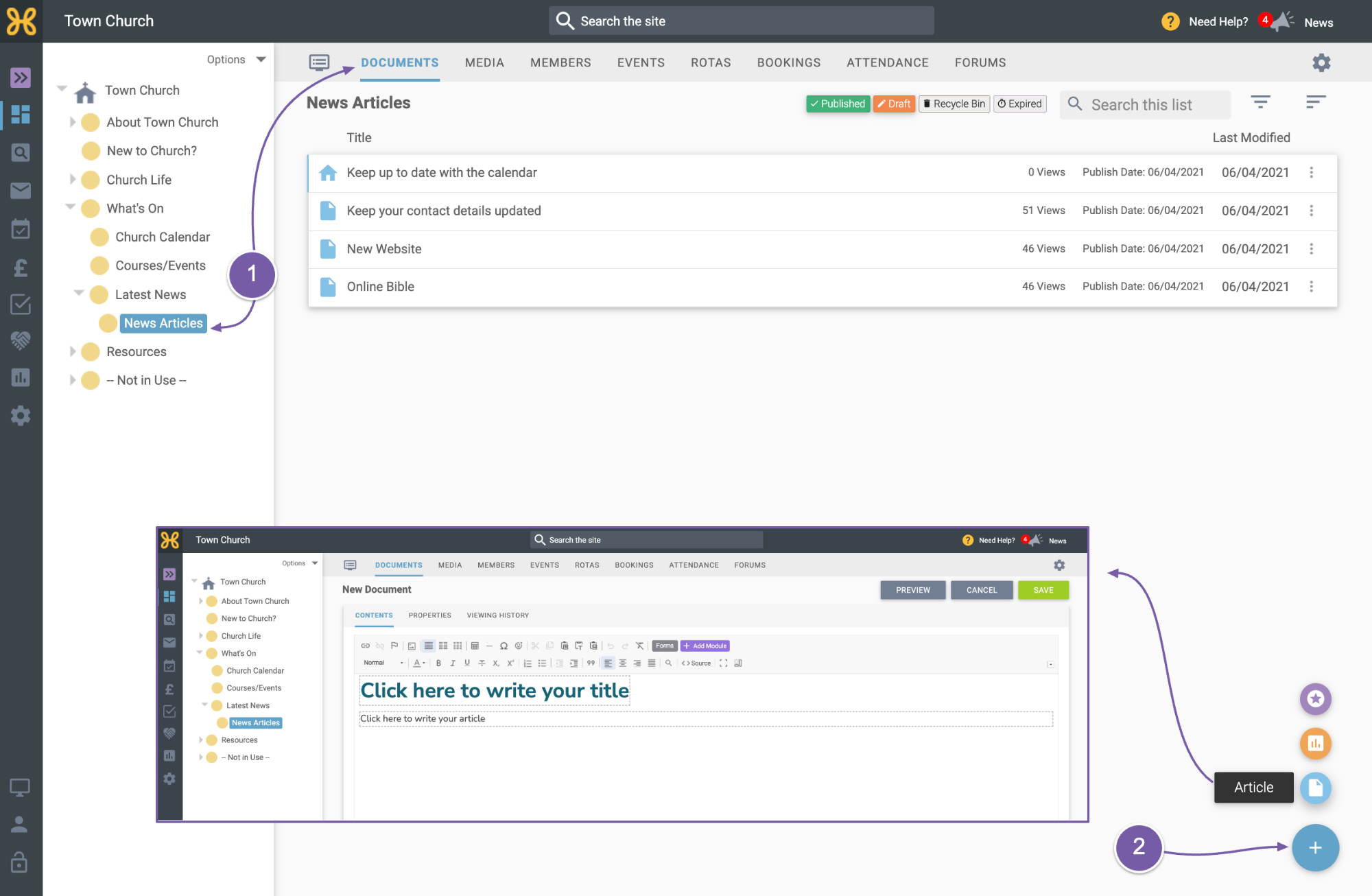
Task: Switch to the ATTENDANCE tab
Action: click(888, 62)
